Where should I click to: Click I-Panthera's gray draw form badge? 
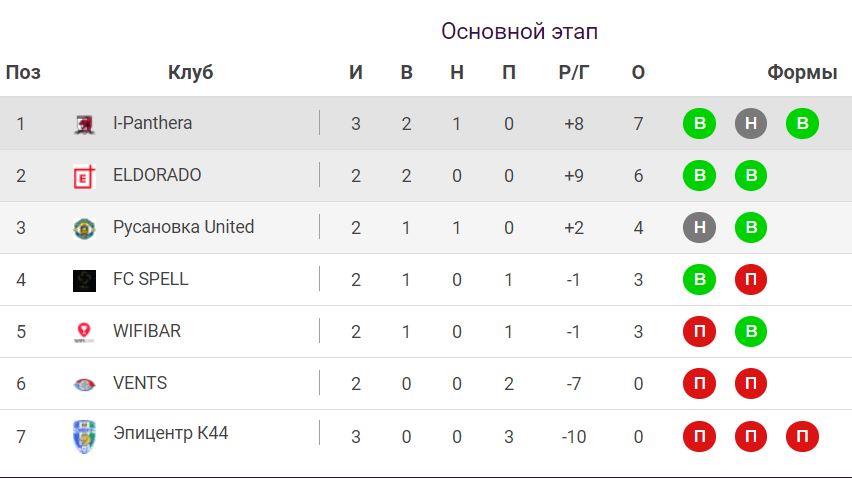coord(750,124)
